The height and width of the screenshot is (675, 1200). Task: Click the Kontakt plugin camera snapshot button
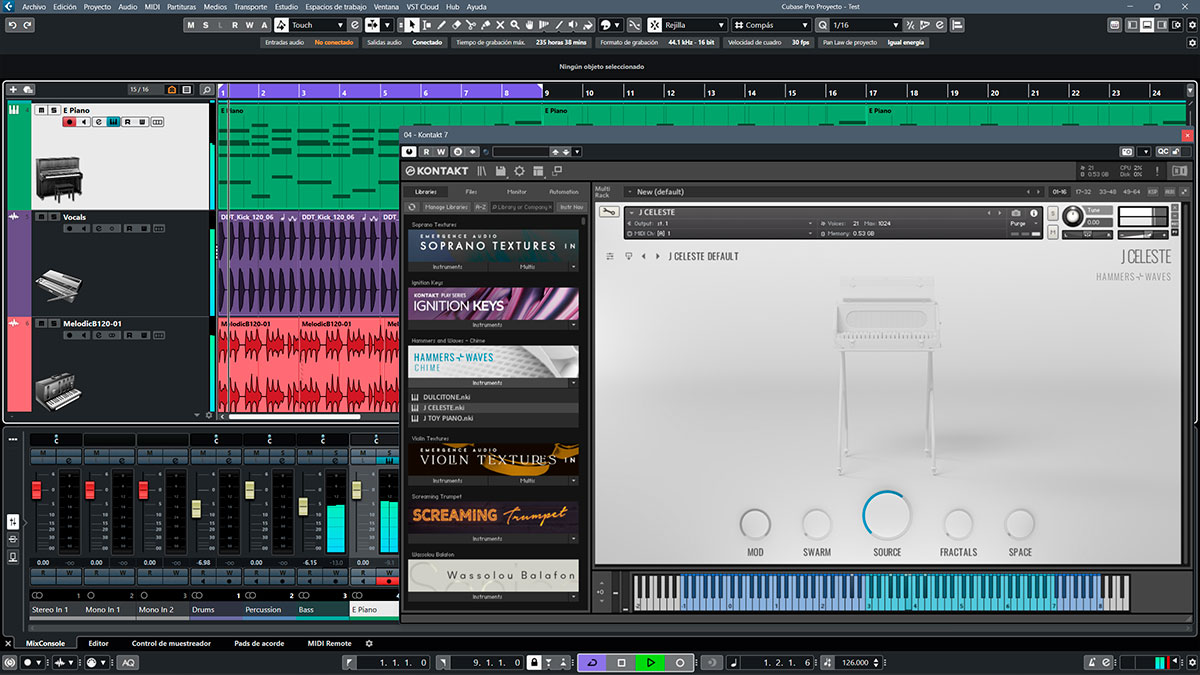[x=1127, y=152]
